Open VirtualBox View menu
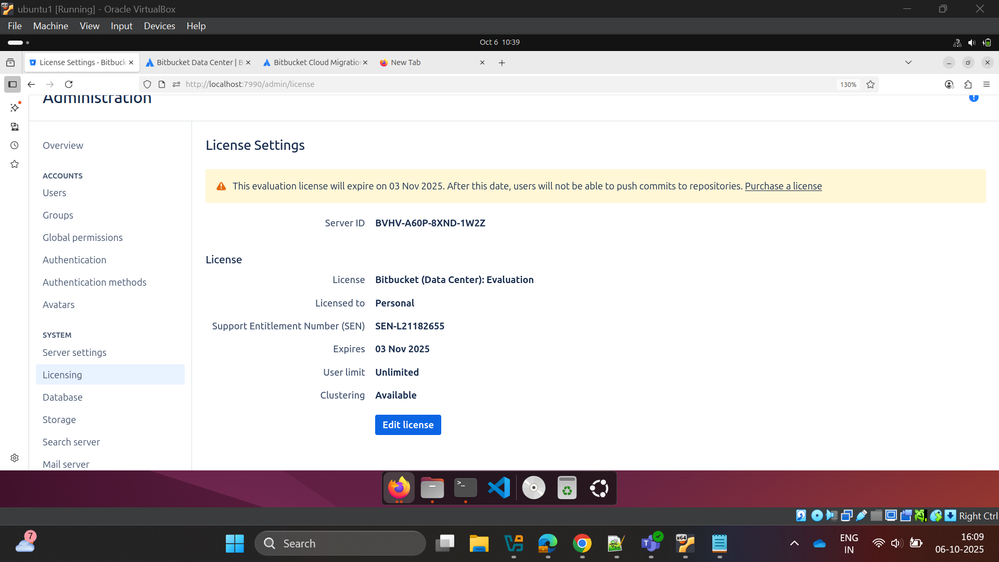The width and height of the screenshot is (999, 562). (x=89, y=26)
